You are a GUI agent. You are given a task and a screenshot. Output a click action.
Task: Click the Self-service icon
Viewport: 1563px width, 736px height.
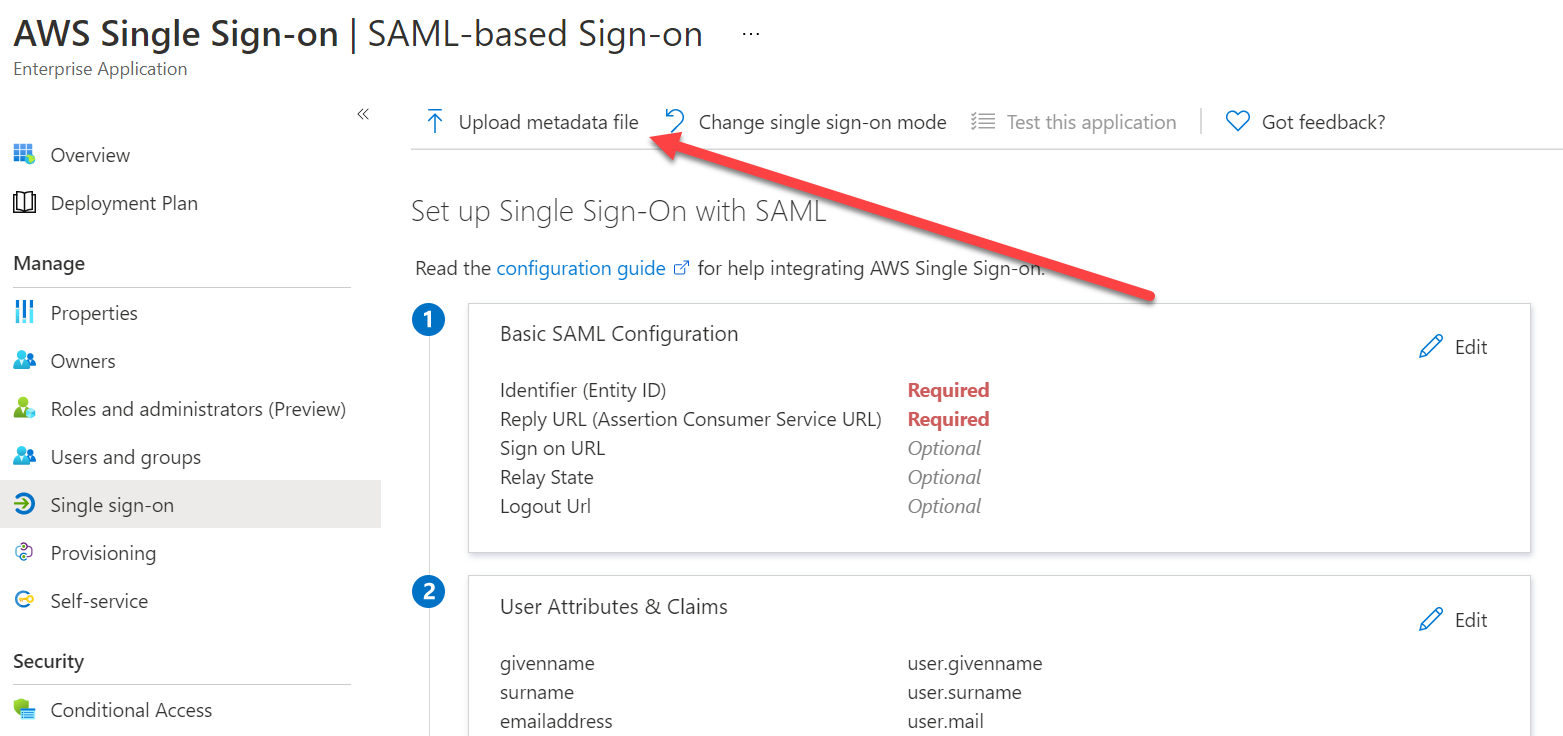click(24, 601)
